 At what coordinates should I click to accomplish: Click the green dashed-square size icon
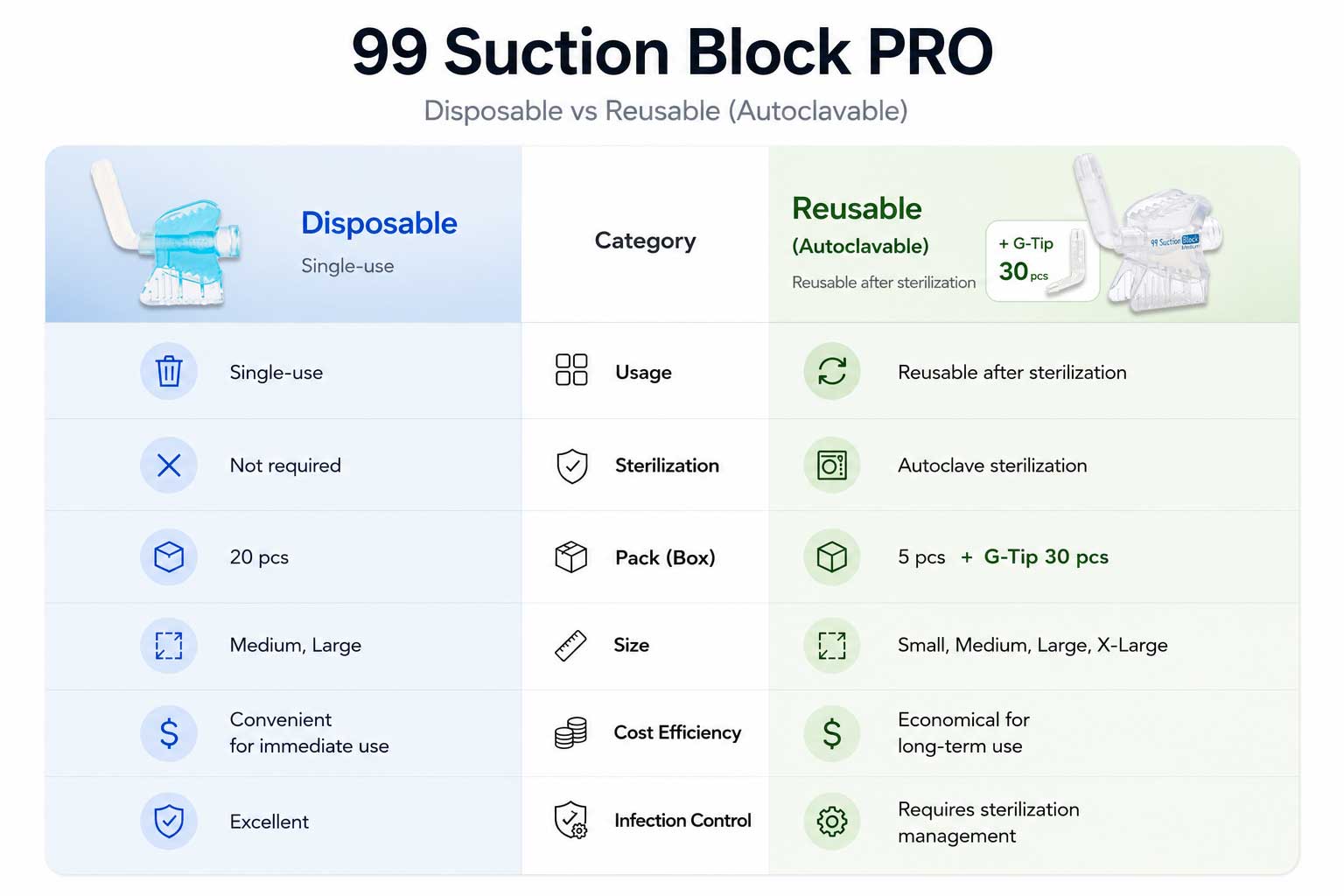point(832,646)
